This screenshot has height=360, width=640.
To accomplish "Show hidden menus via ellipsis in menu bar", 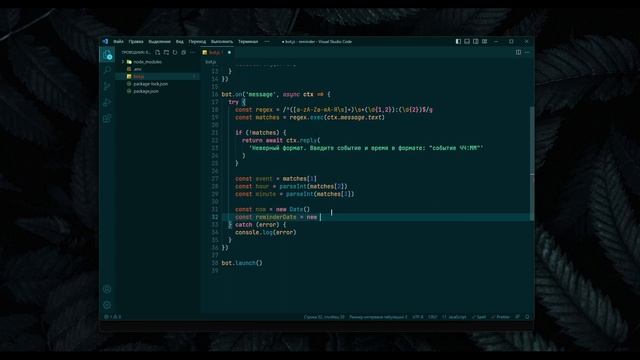I will tap(267, 41).
